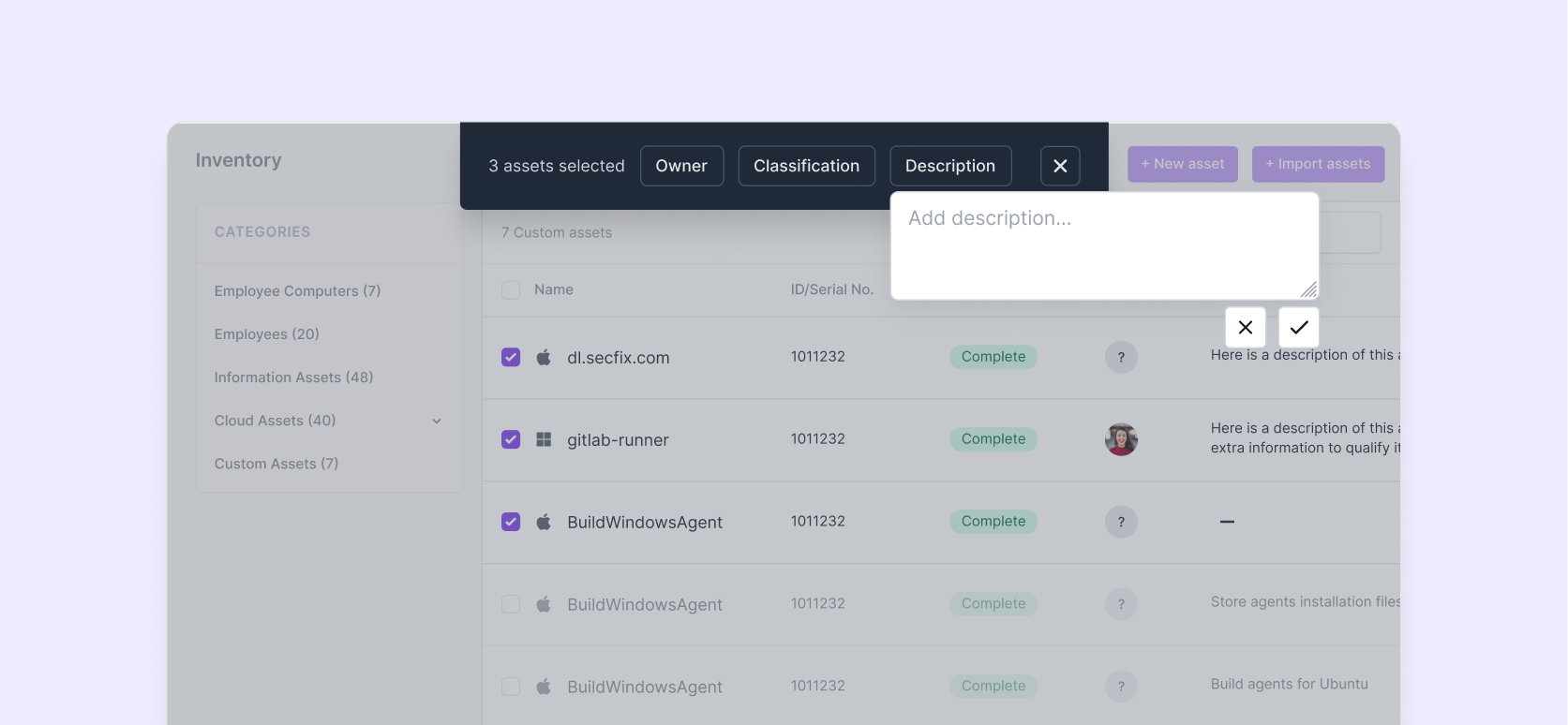Image resolution: width=1568 pixels, height=725 pixels.
Task: Click the question-mark owner icon in the Store agents row
Action: tap(1121, 604)
